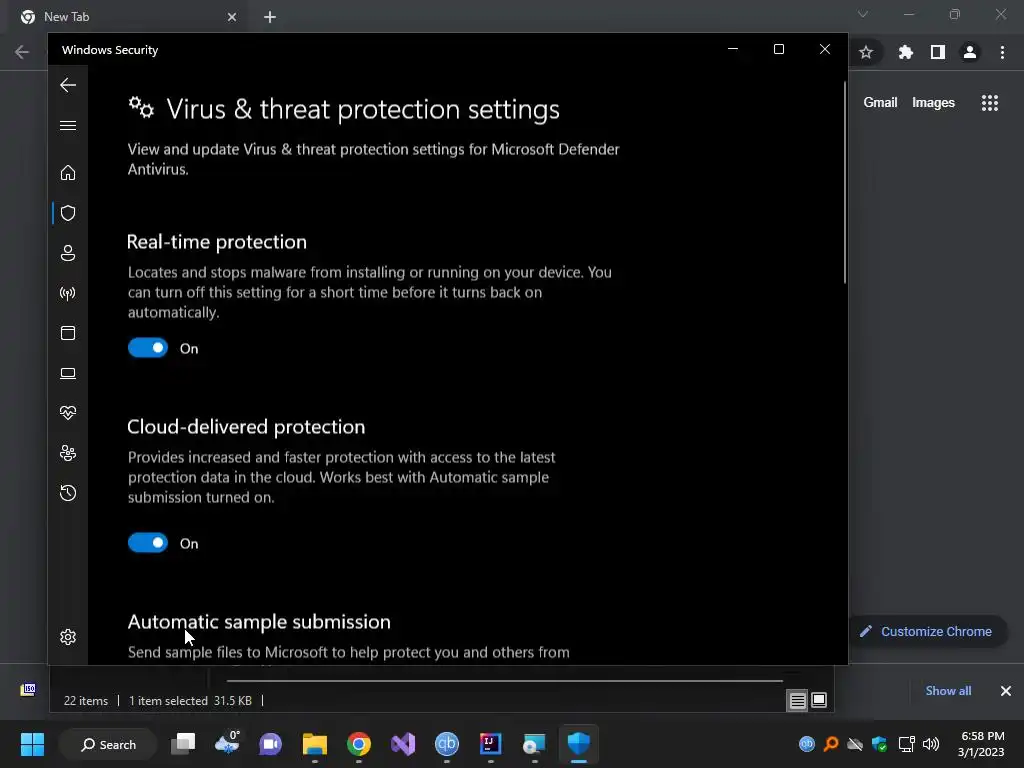Open App & browser control icon
The height and width of the screenshot is (768, 1024).
(68, 333)
